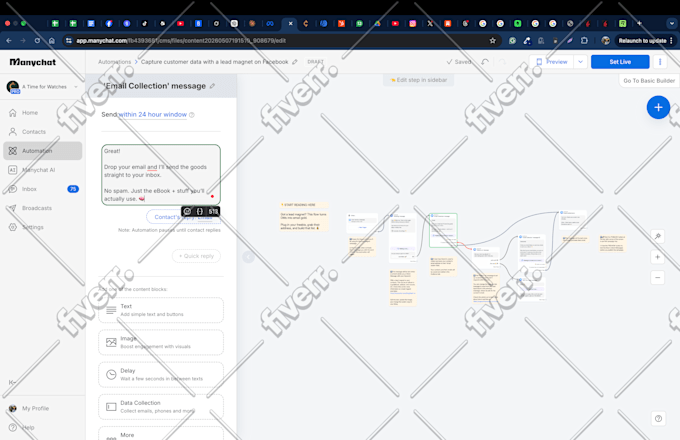Add a Quick reply
680x440 pixels.
196,256
